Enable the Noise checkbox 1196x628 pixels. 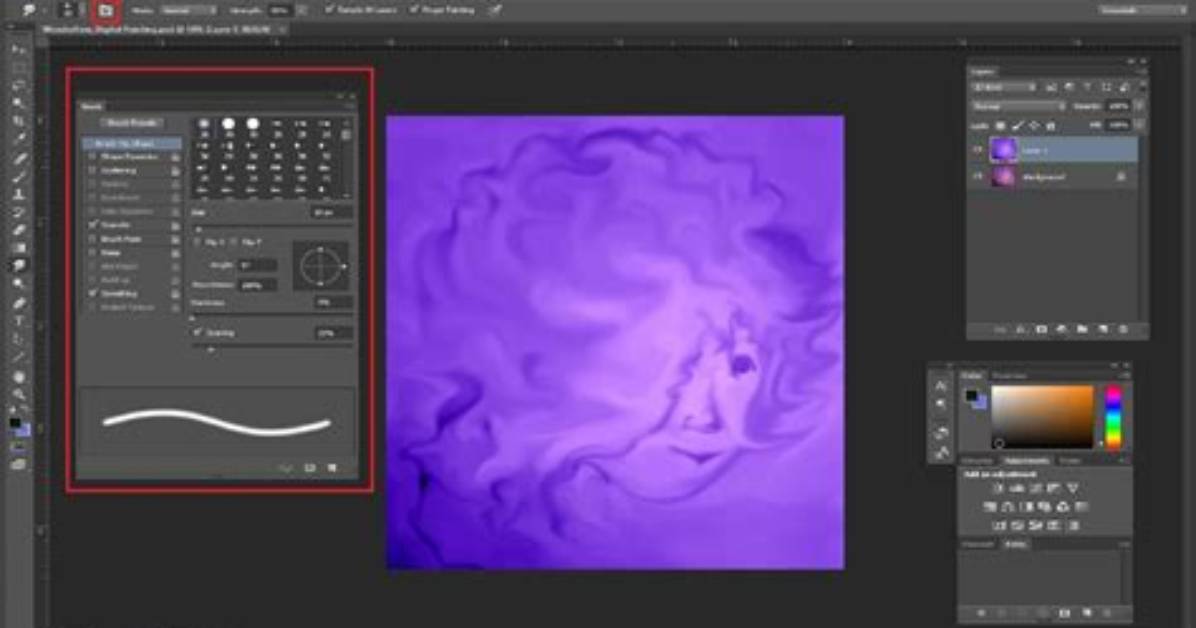point(93,253)
